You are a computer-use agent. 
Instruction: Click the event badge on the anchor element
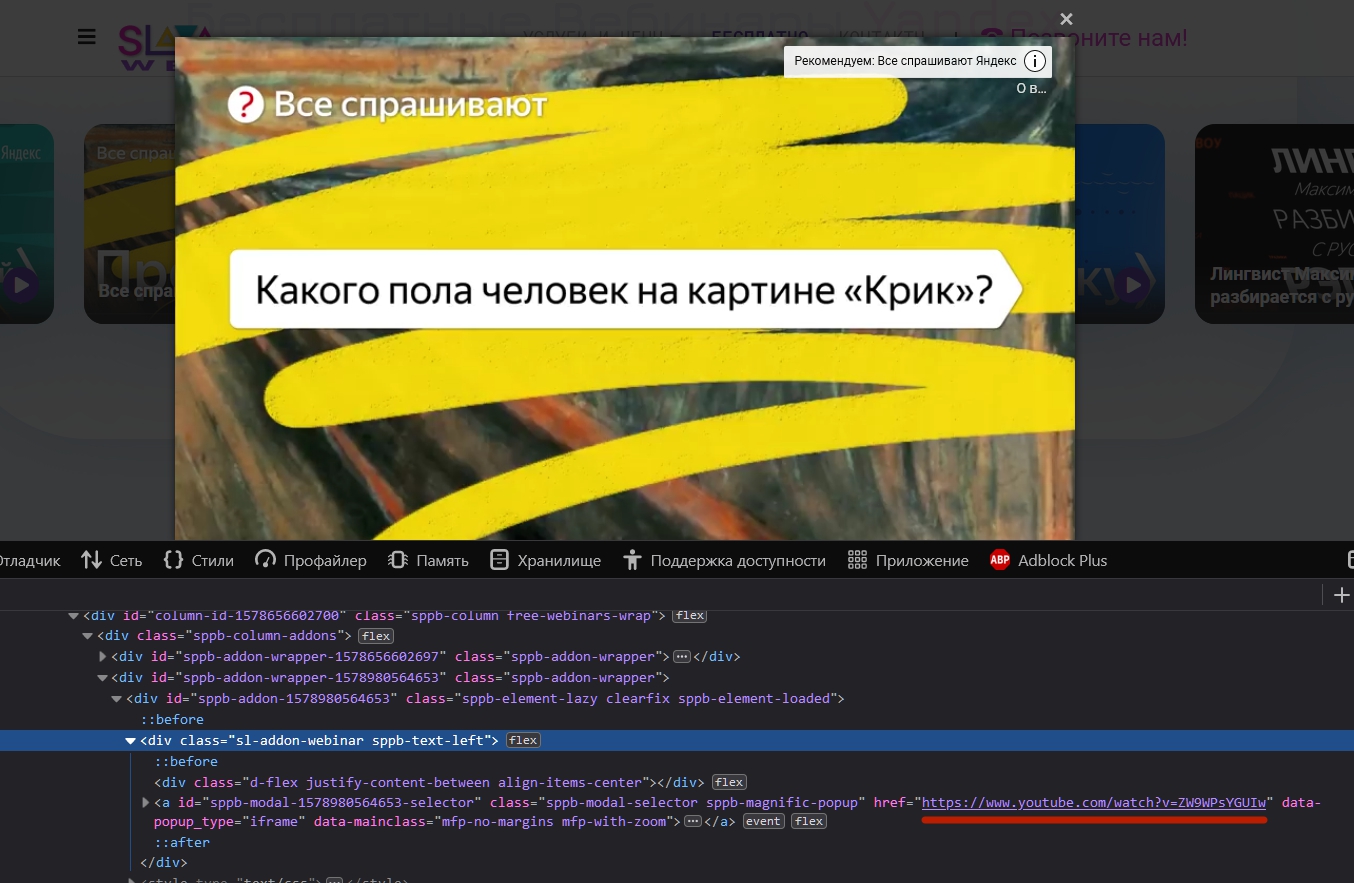click(x=764, y=821)
